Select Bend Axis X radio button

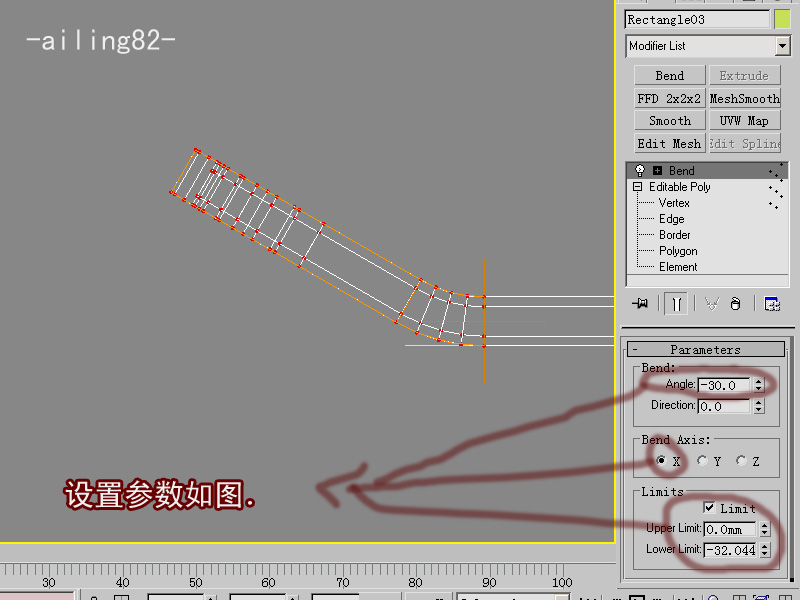pos(661,461)
